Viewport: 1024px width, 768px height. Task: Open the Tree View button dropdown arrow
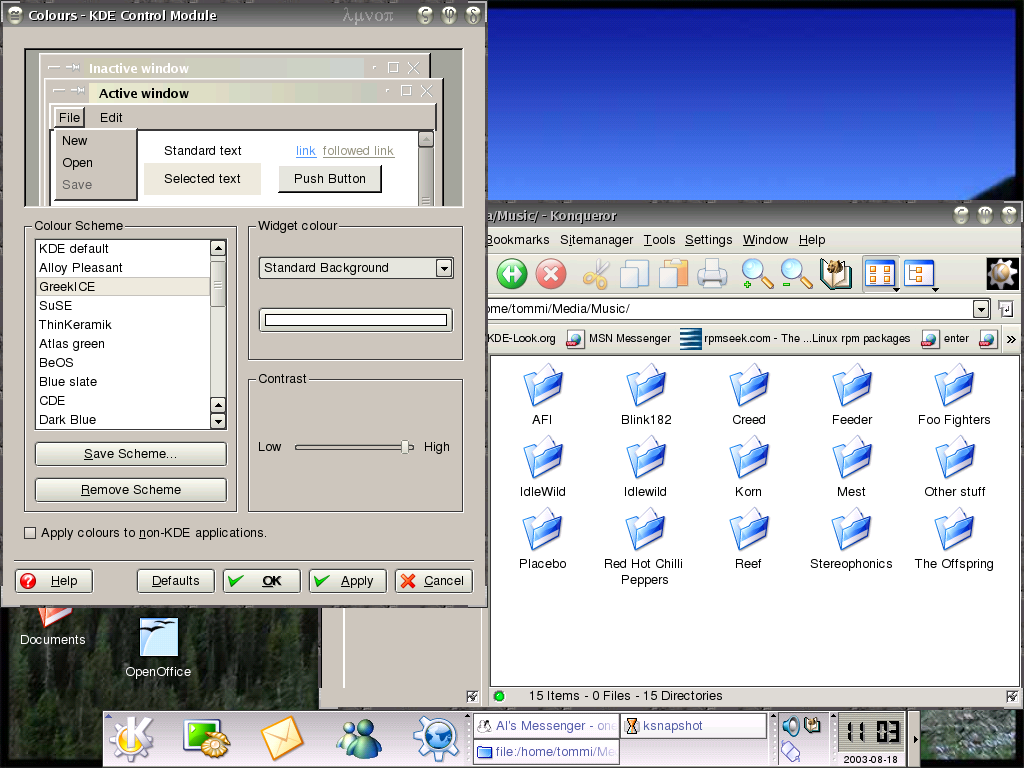click(x=935, y=289)
